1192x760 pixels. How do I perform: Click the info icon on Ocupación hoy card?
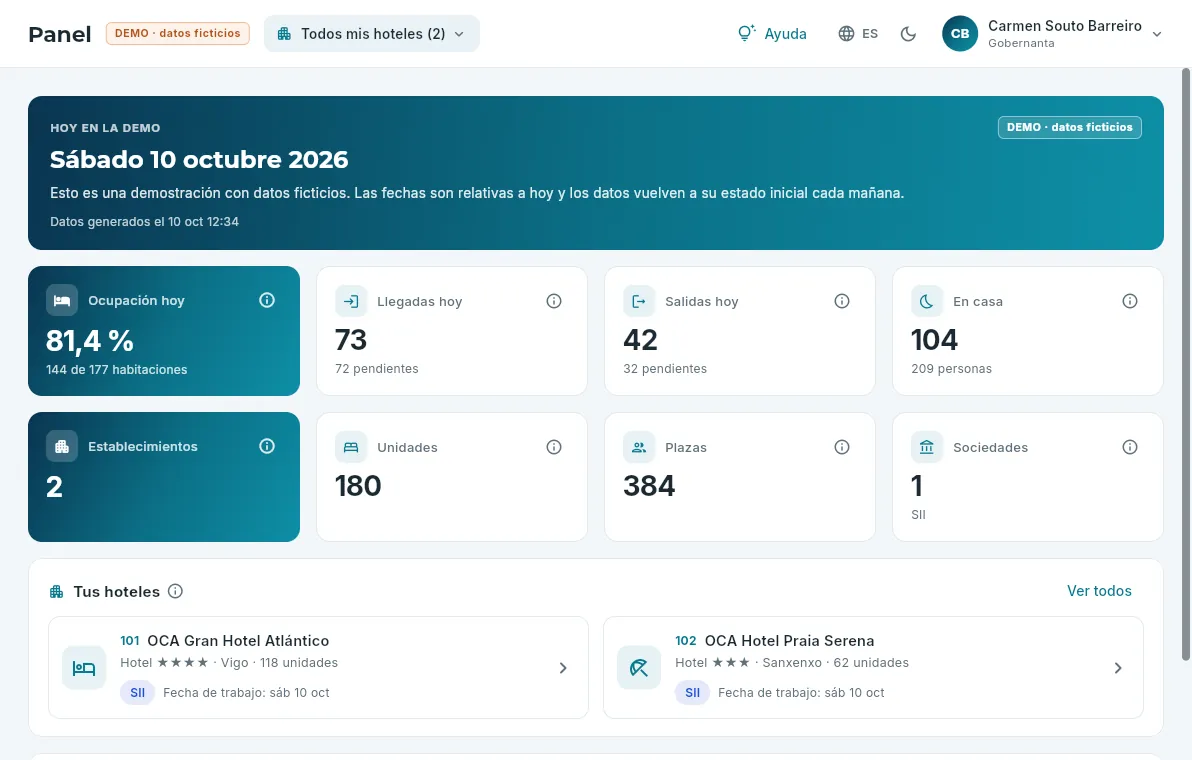click(x=267, y=300)
